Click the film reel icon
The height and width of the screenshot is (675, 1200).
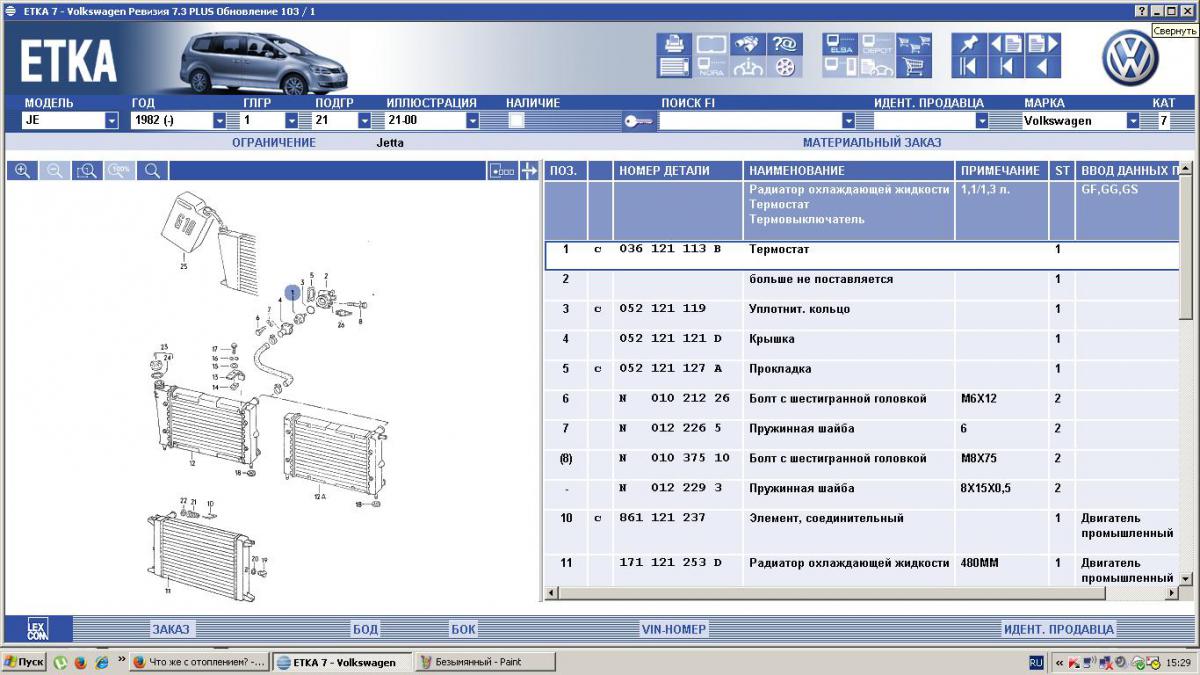(785, 67)
